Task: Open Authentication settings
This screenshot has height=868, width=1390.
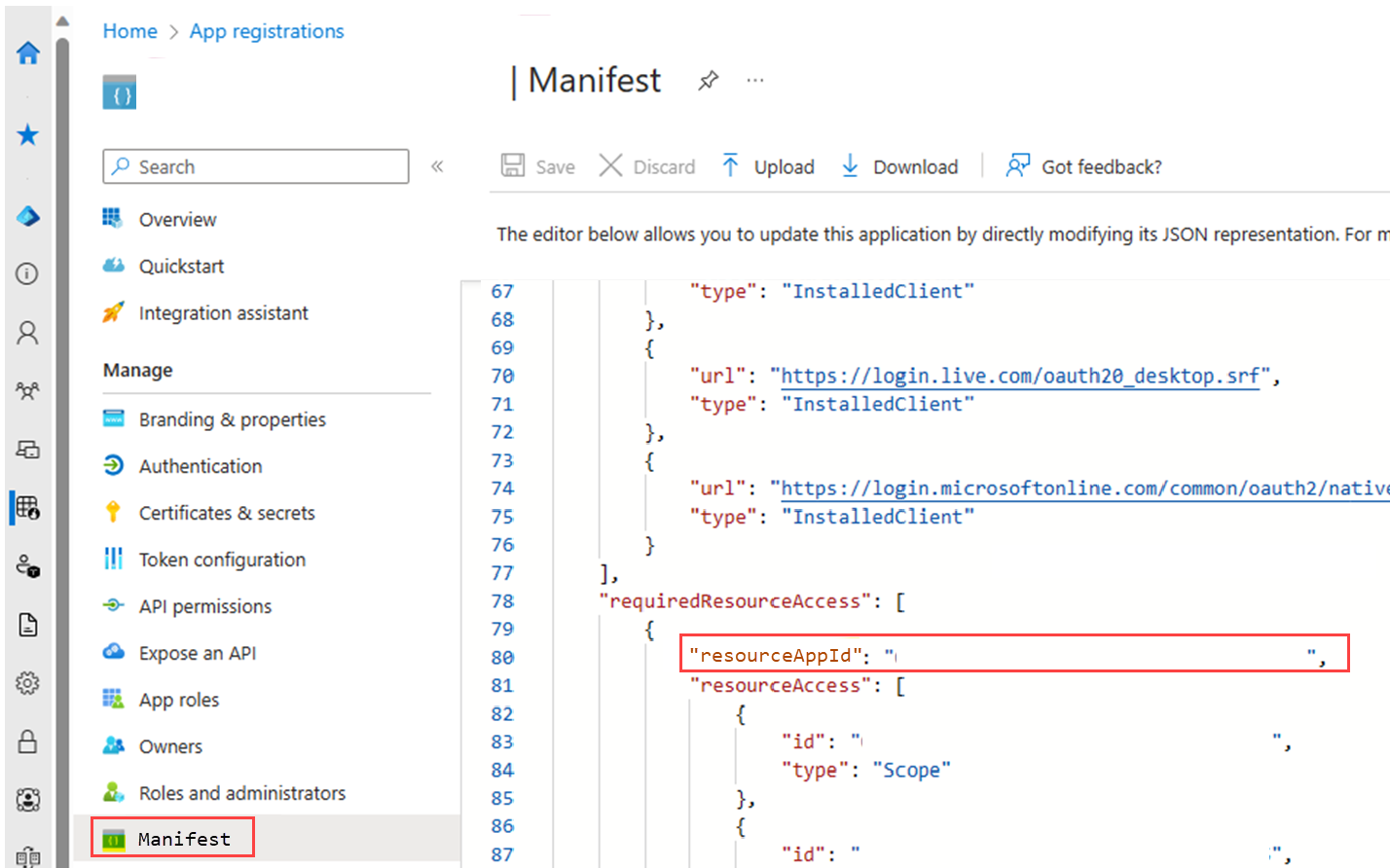Action: [201, 466]
